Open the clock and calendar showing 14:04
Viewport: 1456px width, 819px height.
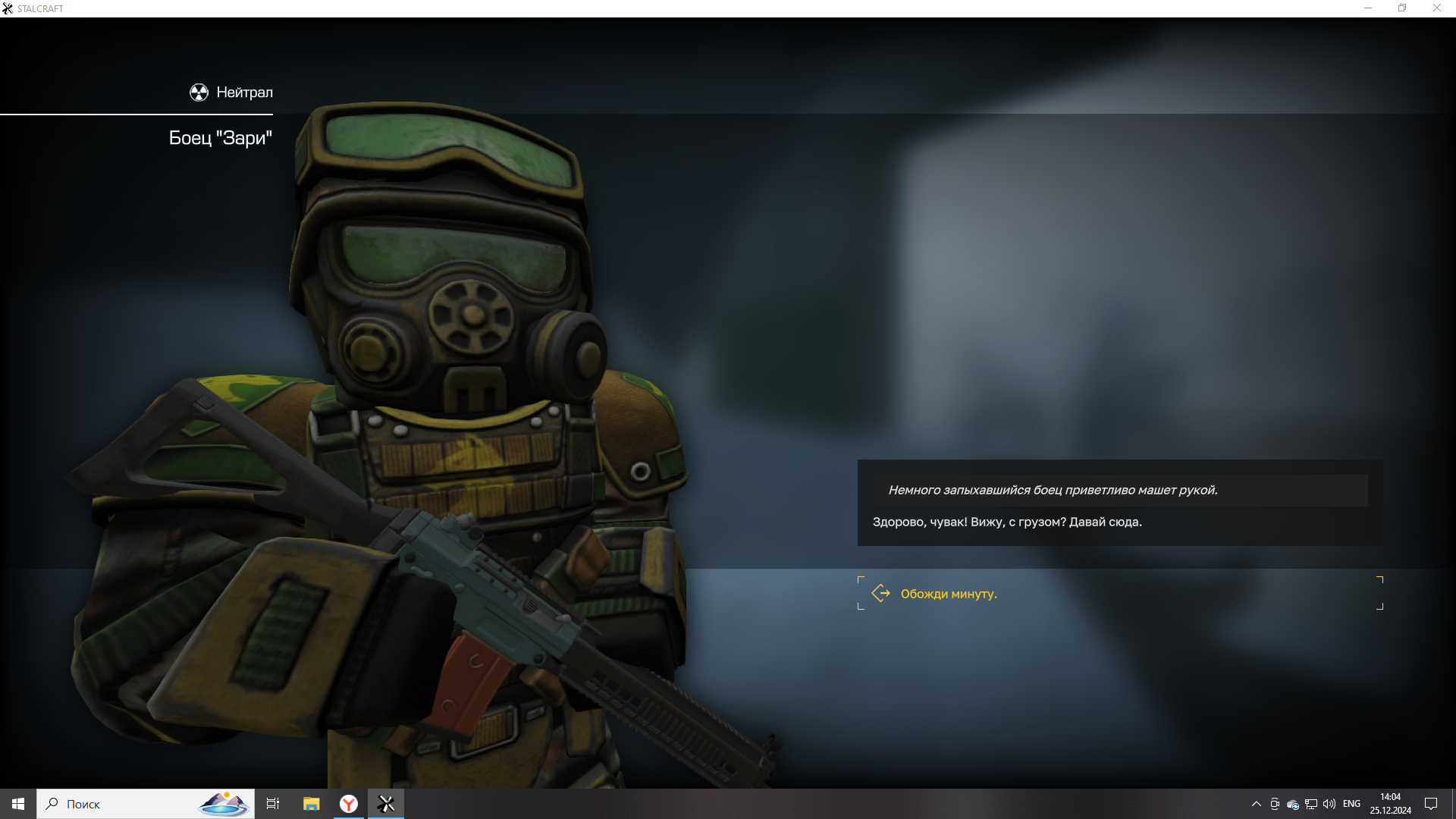pos(1391,804)
